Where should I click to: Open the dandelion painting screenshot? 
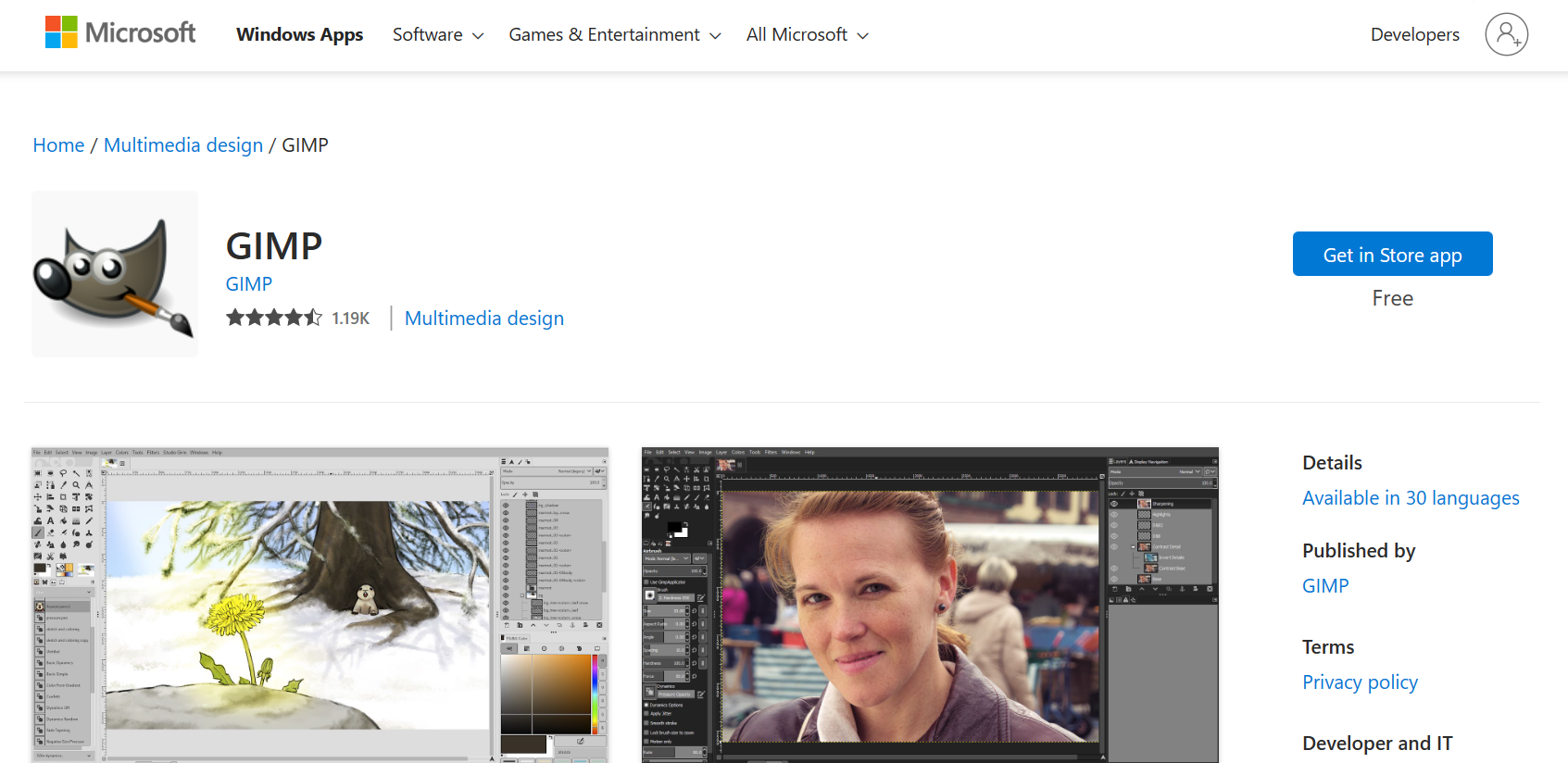(x=320, y=605)
